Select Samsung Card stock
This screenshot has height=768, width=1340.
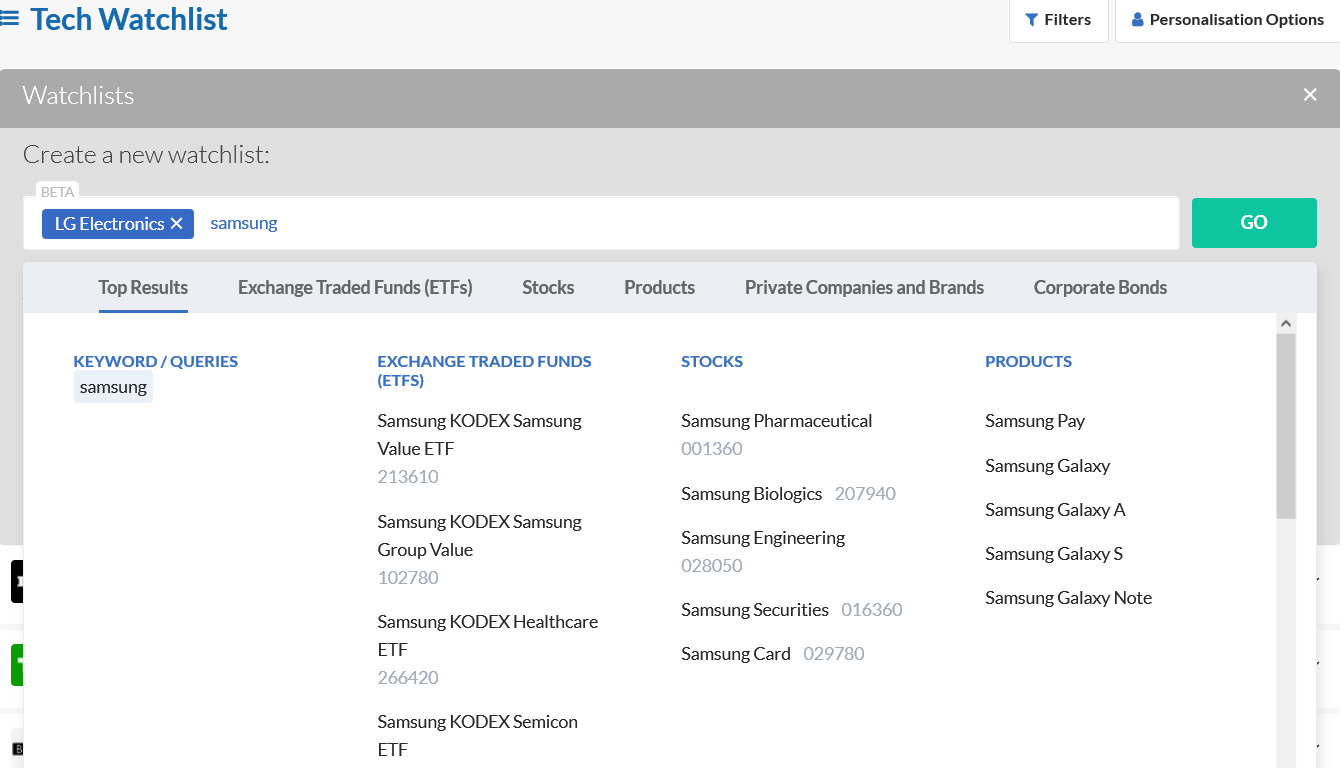736,654
